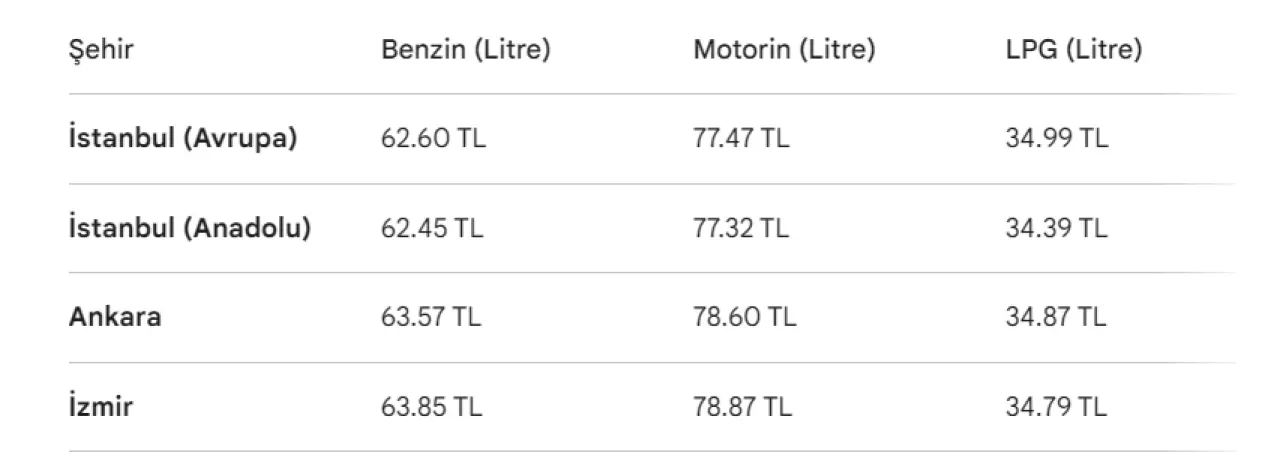1280x476 pixels.
Task: Click the 34.39 TL LPG price
Action: coord(1056,228)
